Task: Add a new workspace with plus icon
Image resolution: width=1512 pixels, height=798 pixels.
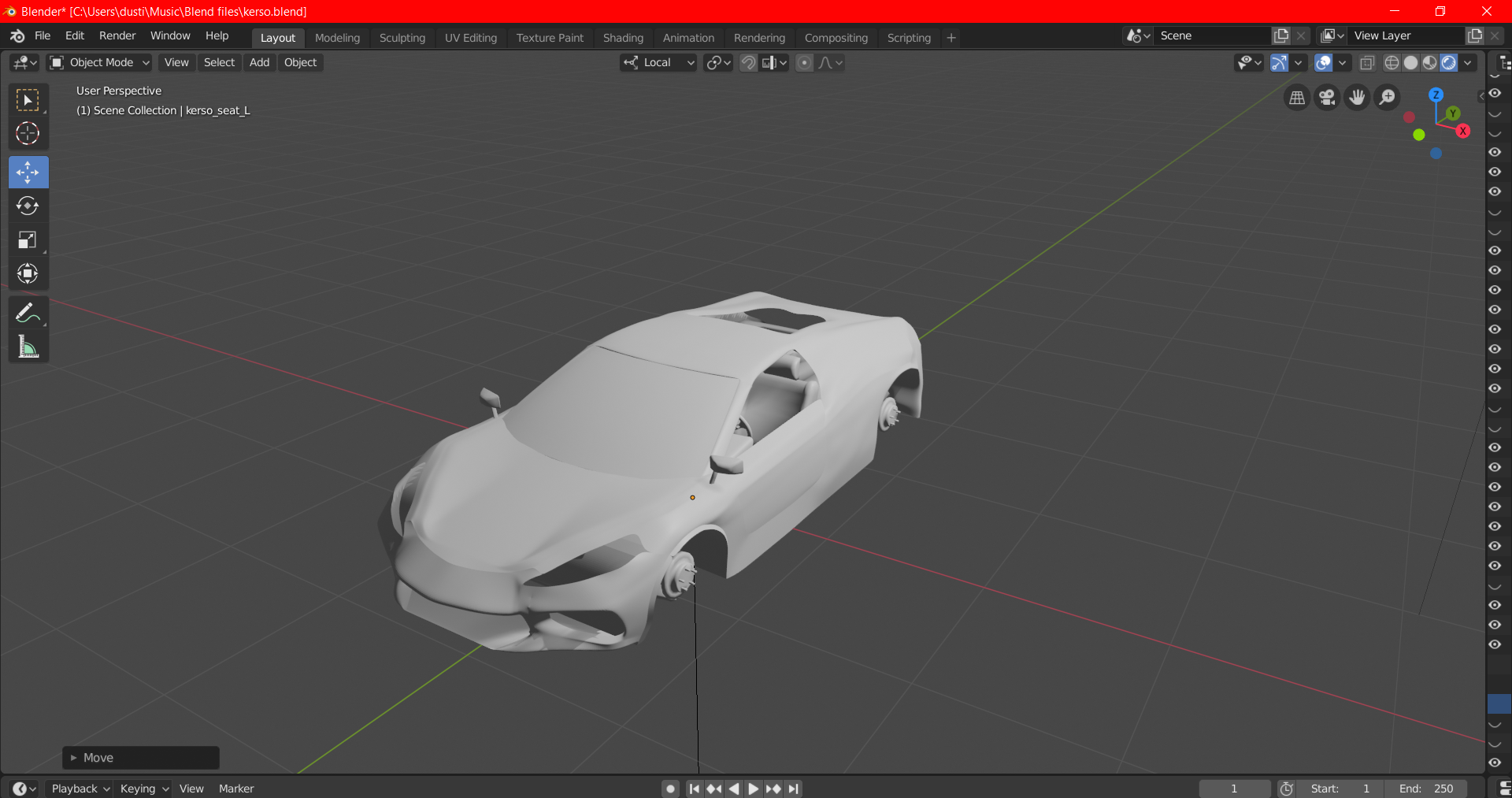Action: click(x=951, y=38)
